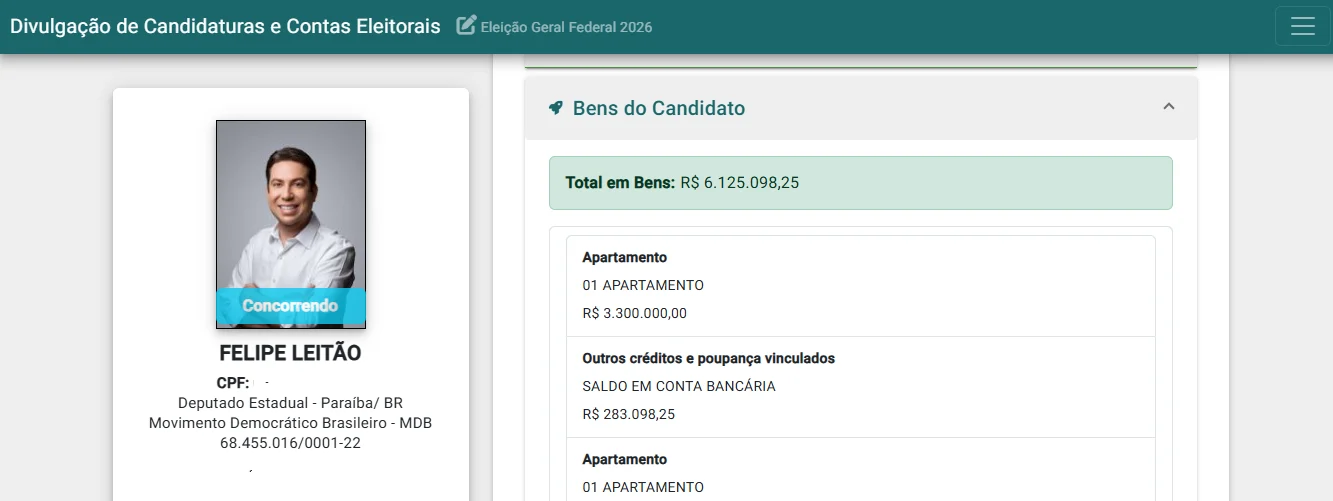The image size is (1333, 501).
Task: Click the R$ 3.300.000,00 asset value
Action: (635, 313)
